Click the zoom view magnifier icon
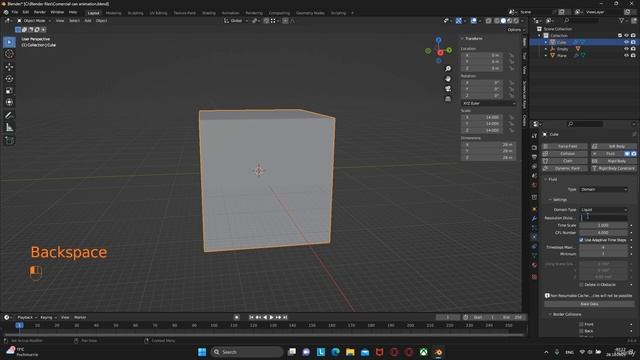The image size is (640, 360). tap(448, 69)
